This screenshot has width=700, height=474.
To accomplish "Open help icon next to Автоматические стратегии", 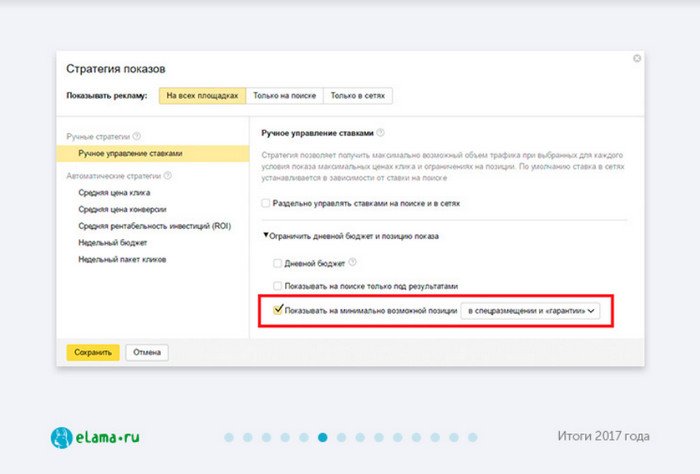I will [167, 176].
